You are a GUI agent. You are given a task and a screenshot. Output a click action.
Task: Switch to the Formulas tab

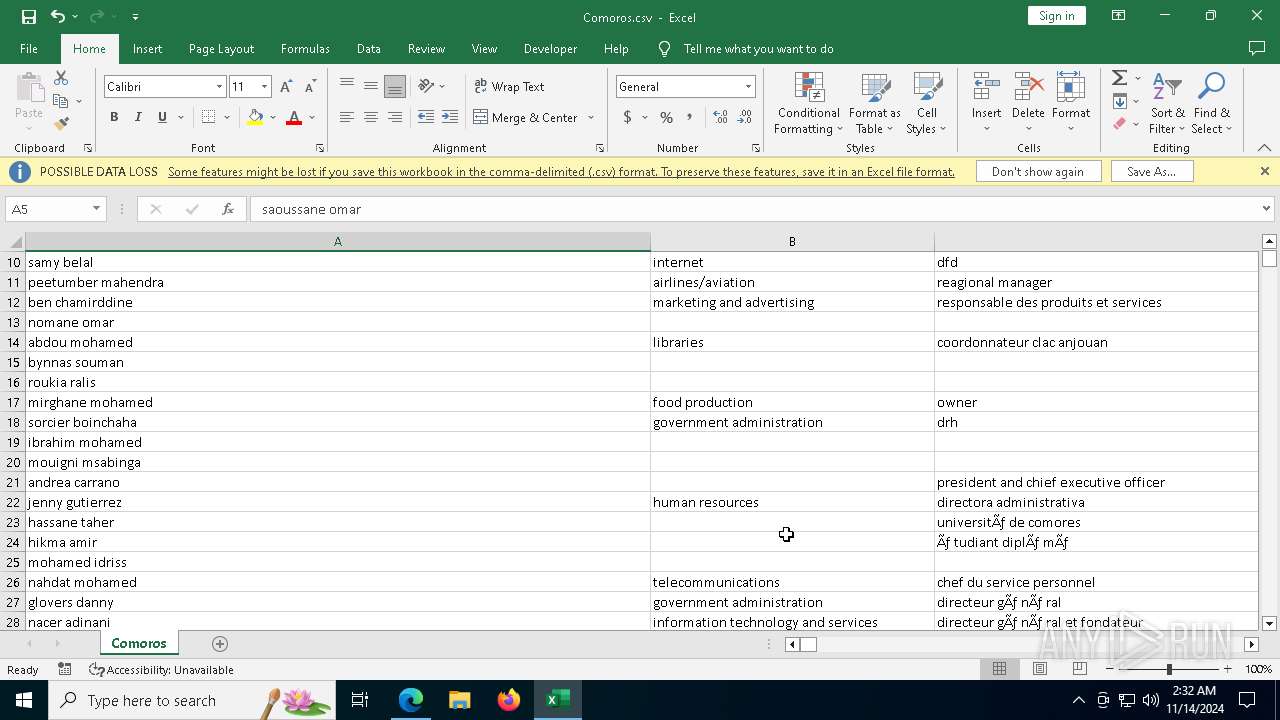(305, 48)
